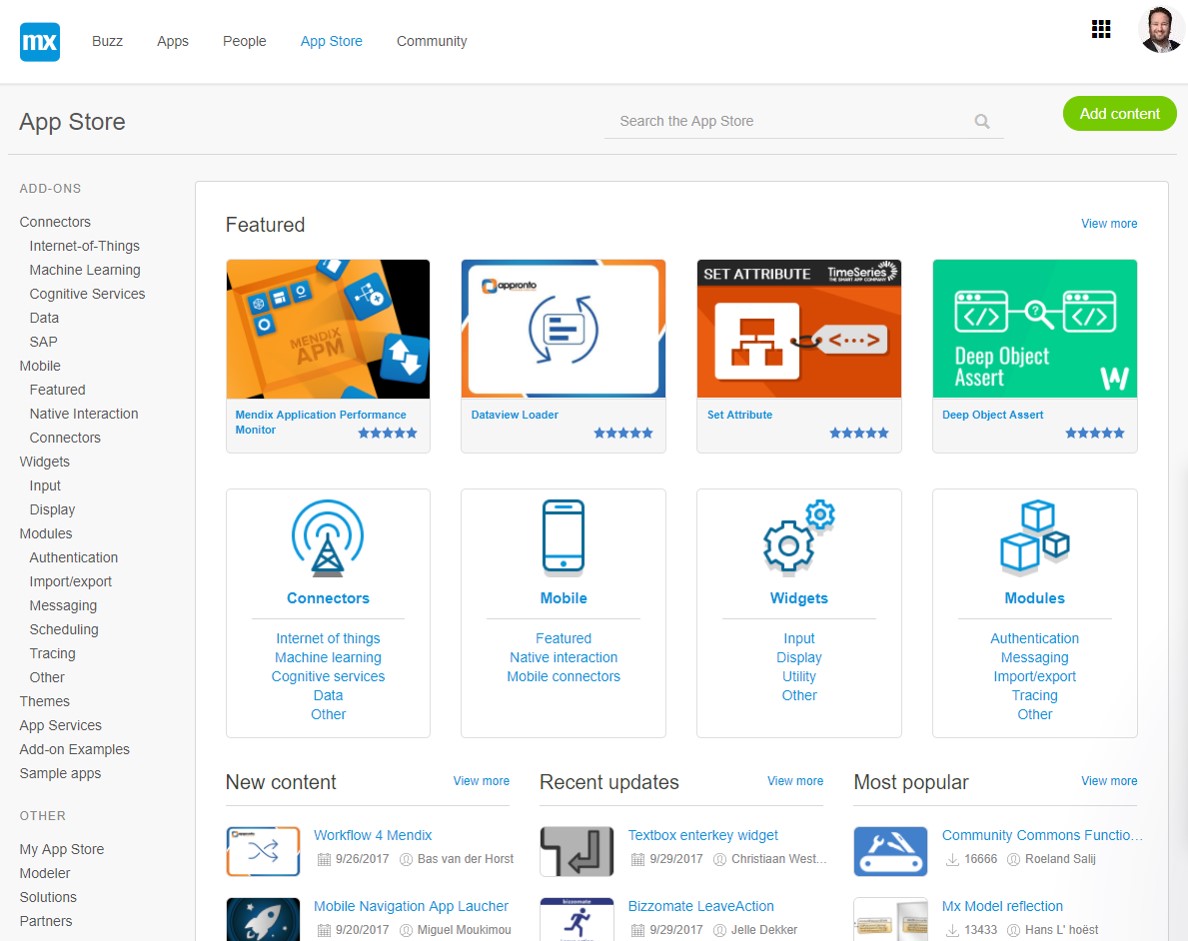
Task: Open Themes in the sidebar
Action: pyautogui.click(x=45, y=702)
